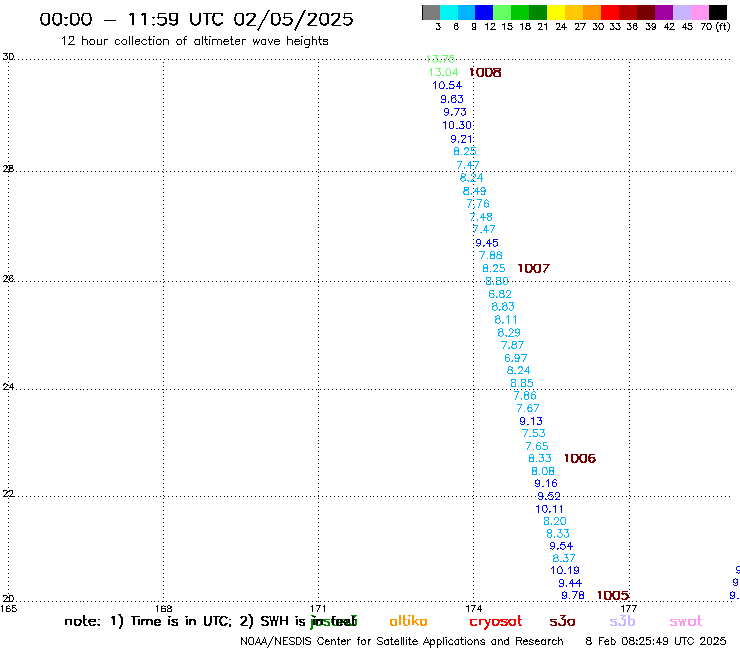The image size is (740, 650).
Task: Click the wave height value '7.53'
Action: click(x=533, y=433)
